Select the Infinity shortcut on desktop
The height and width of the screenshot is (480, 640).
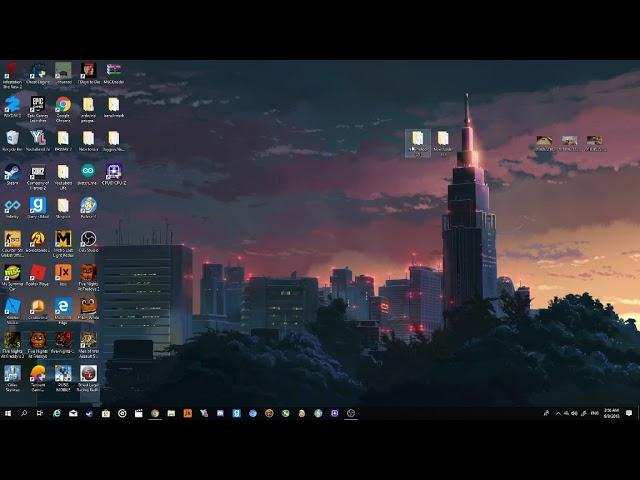coord(12,208)
